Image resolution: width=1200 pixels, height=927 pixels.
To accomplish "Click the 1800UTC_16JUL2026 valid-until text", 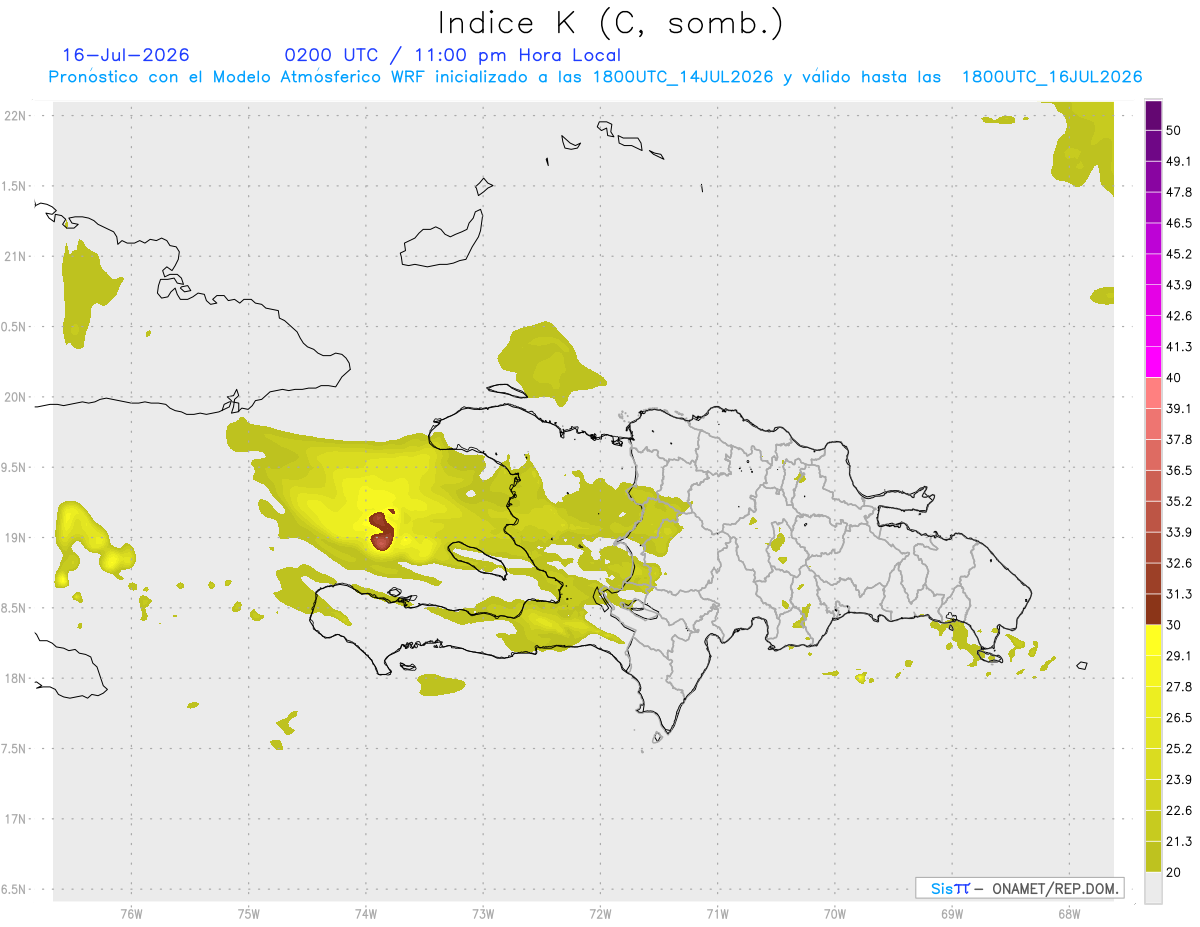I will (1052, 77).
